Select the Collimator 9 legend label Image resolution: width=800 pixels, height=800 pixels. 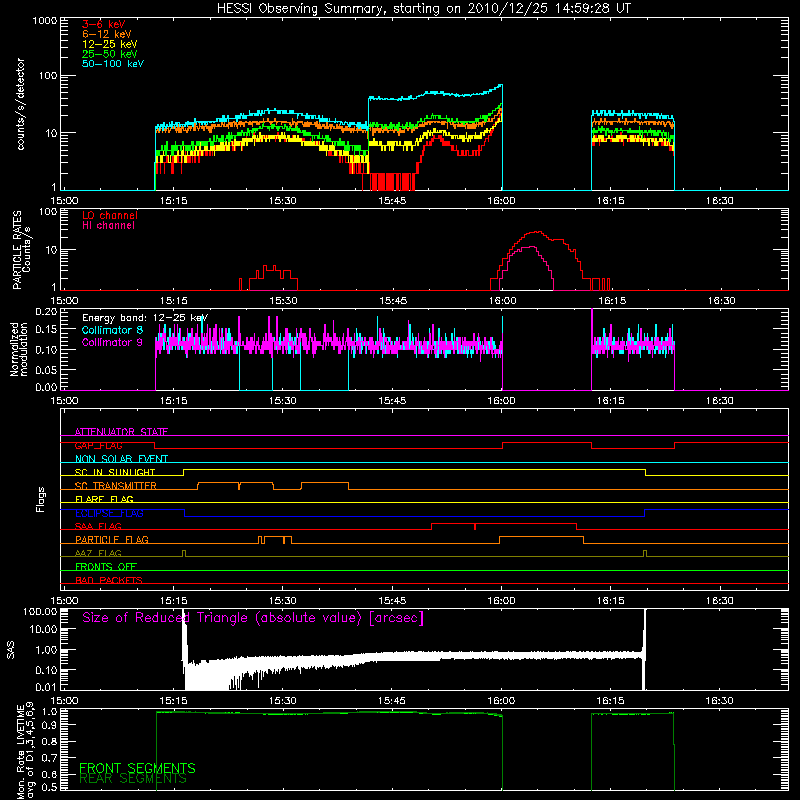112,342
